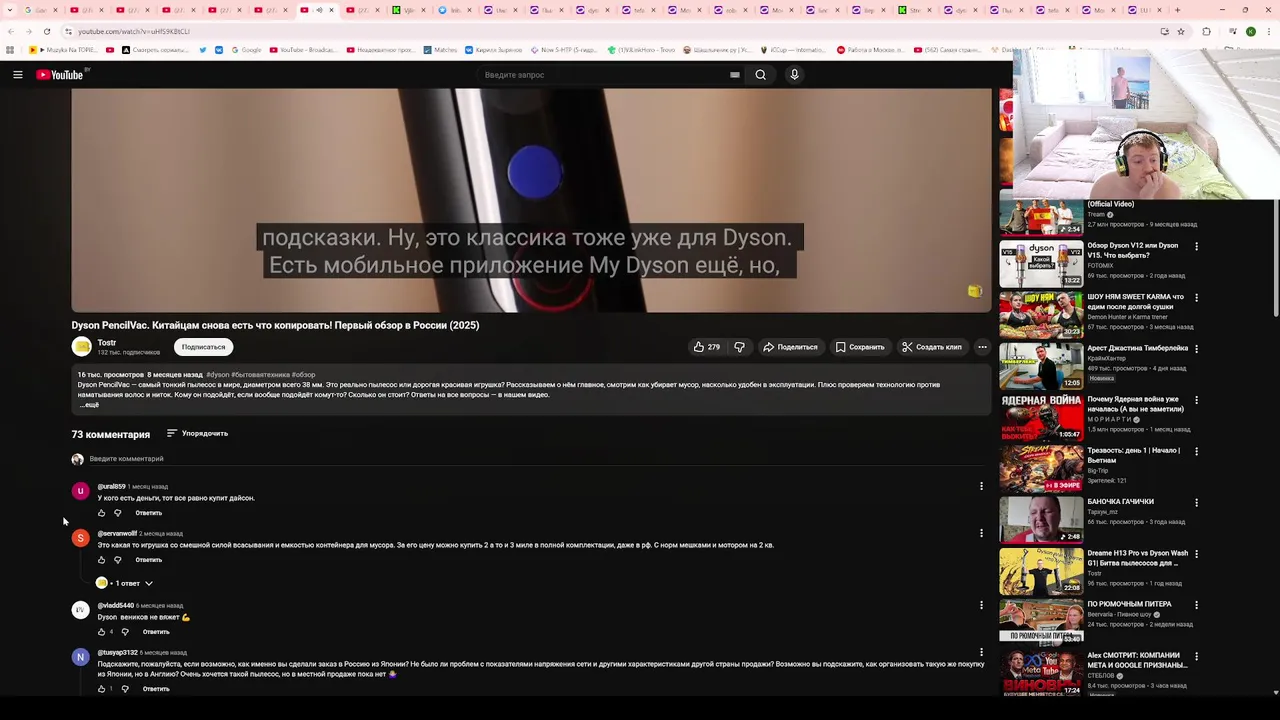Dislike the comment by @vladd5440
Viewport: 1280px width, 720px height.
click(x=125, y=632)
